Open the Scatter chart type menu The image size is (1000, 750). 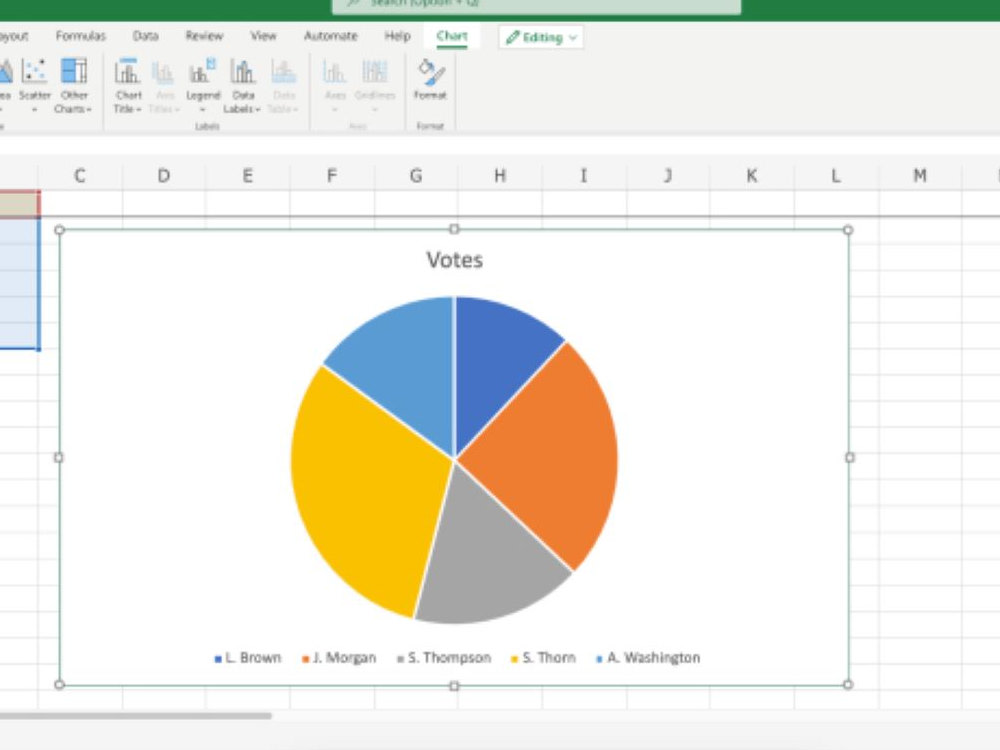[x=34, y=85]
